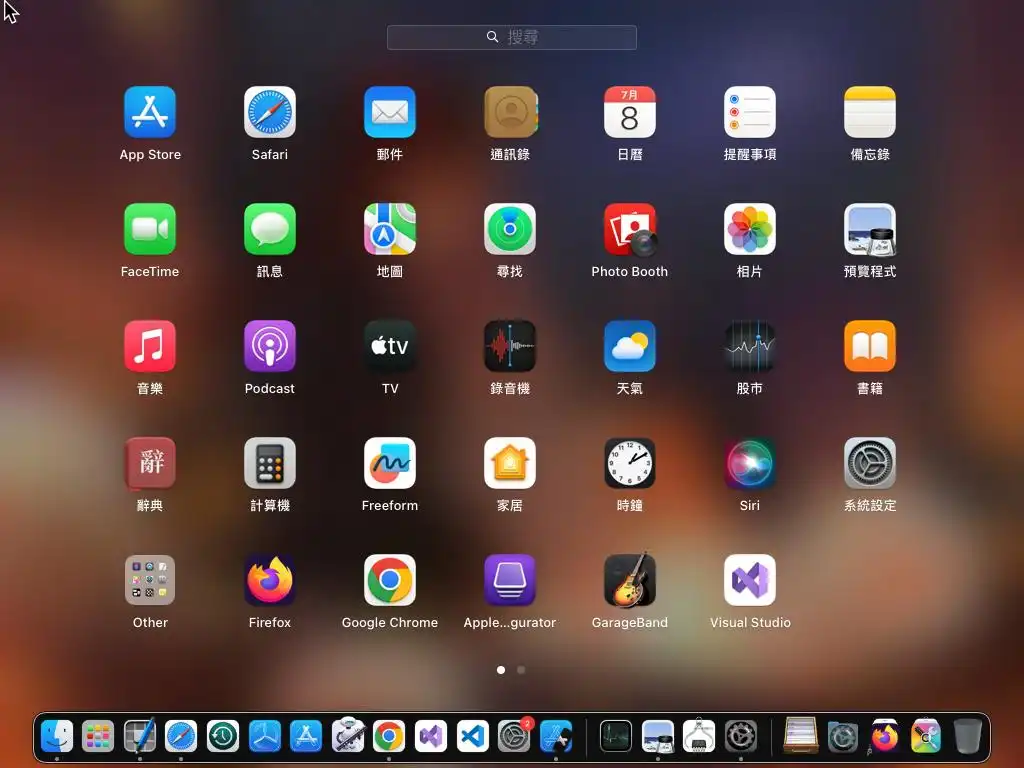The image size is (1024, 768).
Task: Open Visual Studio from the Dock
Action: pos(430,736)
